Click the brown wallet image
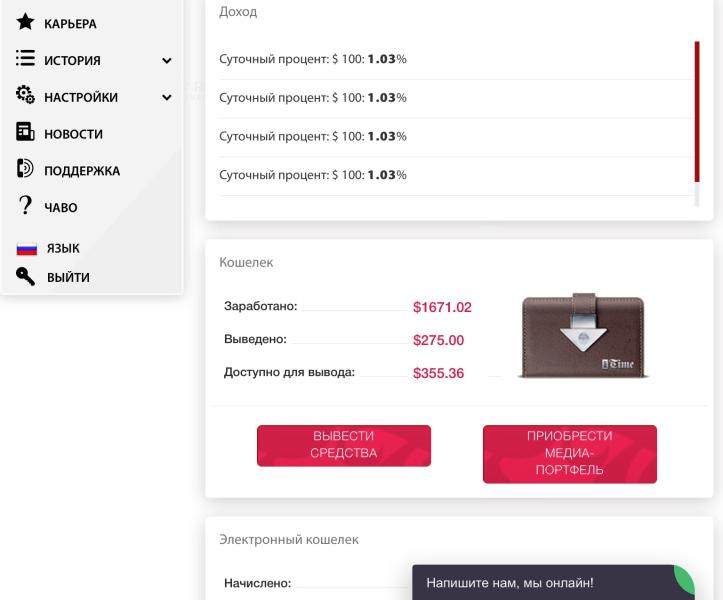Screen dimensions: 723x600 pos(583,335)
